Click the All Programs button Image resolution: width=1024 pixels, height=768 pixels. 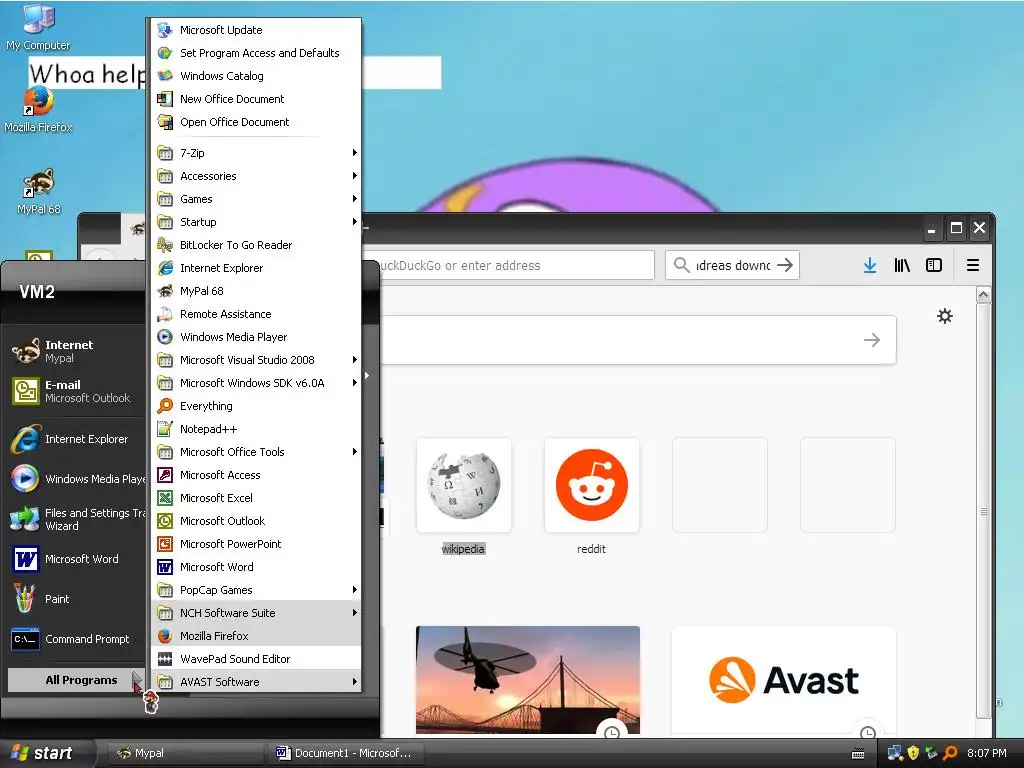(x=76, y=680)
